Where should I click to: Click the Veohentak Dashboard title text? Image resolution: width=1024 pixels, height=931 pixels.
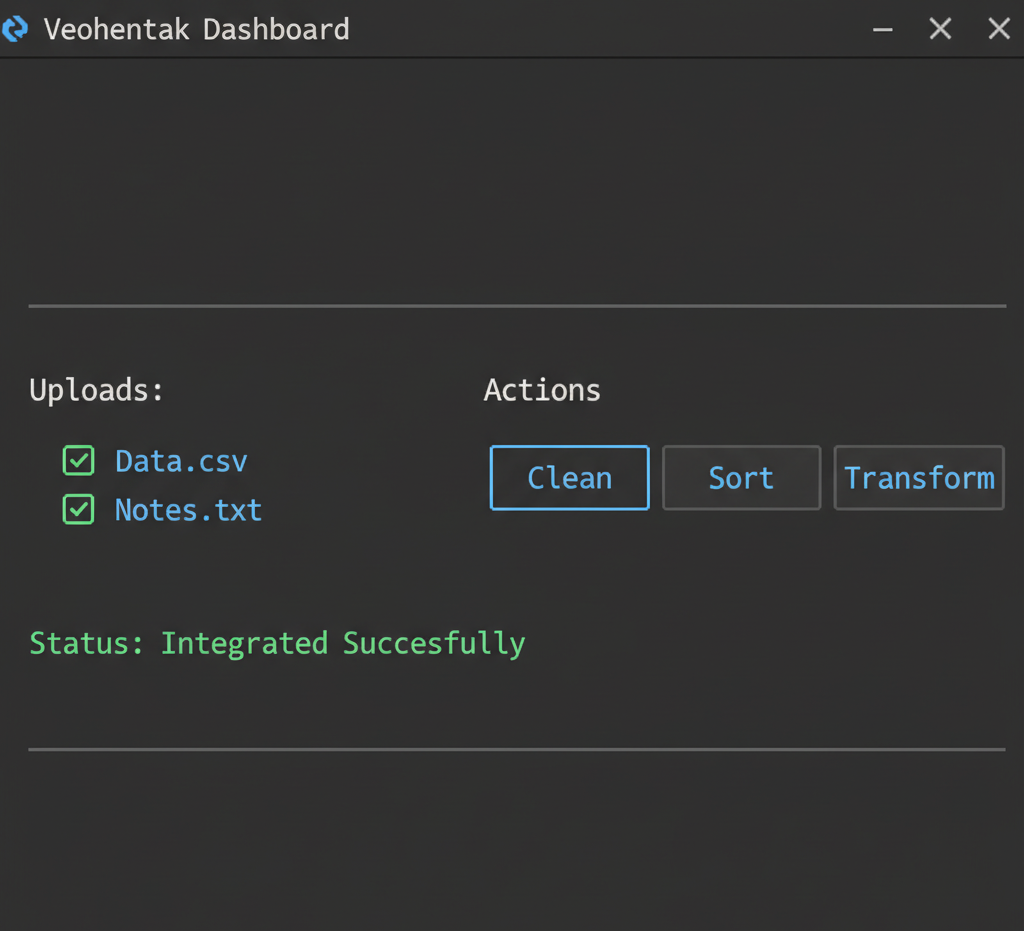(x=196, y=29)
